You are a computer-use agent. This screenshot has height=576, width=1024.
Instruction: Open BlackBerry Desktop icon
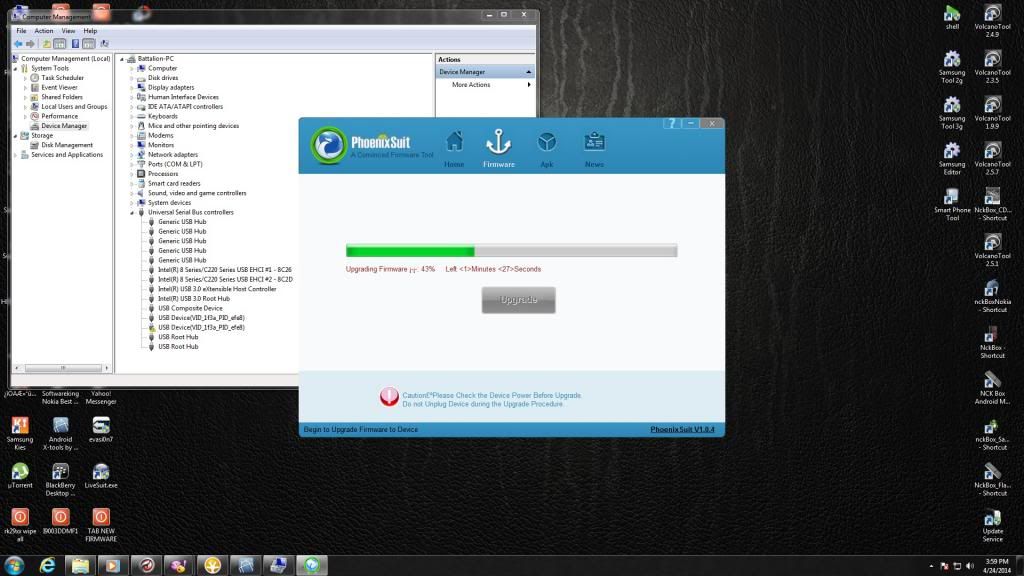[x=60, y=479]
